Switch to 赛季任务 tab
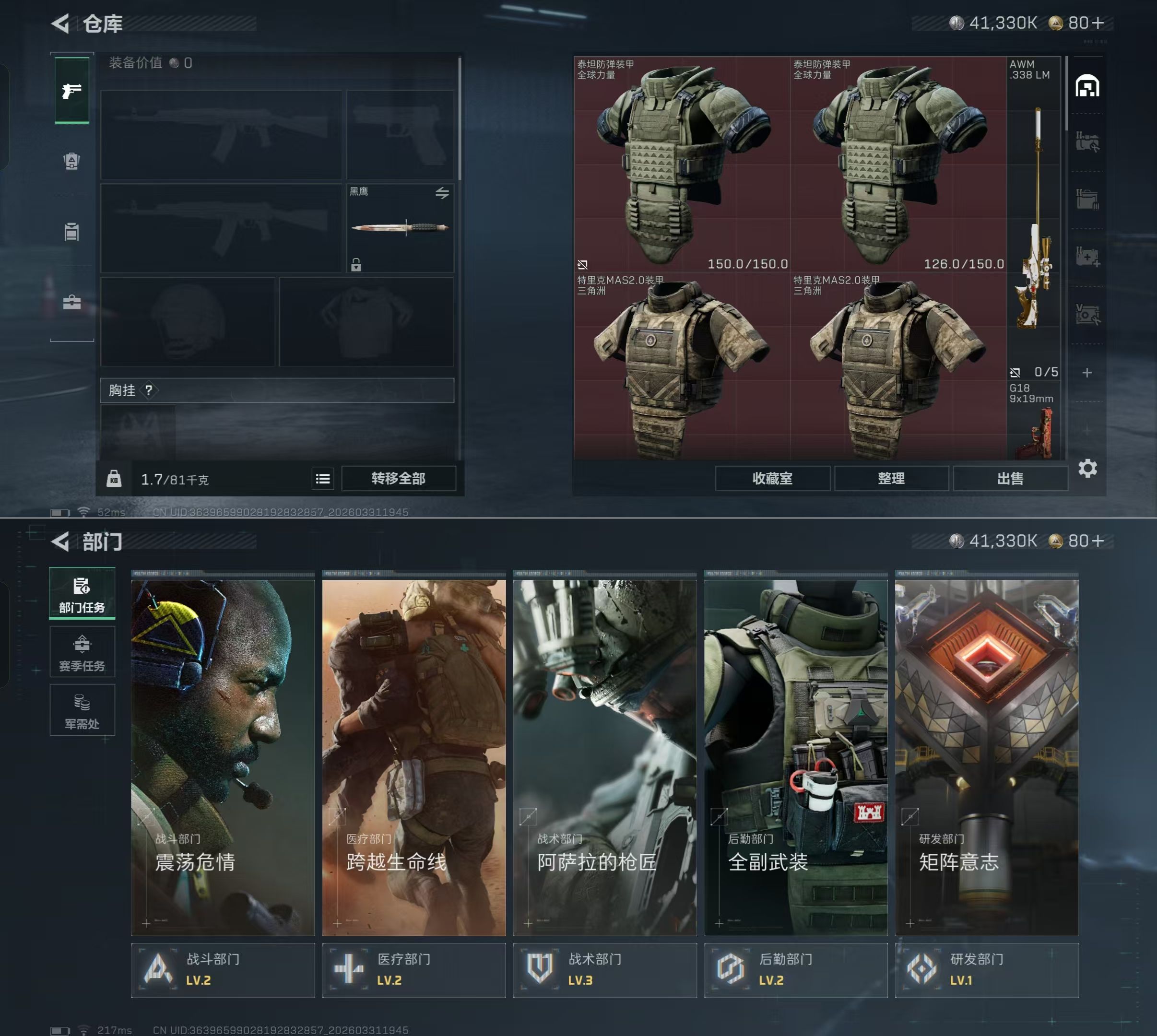This screenshot has height=1036, width=1157. click(x=82, y=652)
